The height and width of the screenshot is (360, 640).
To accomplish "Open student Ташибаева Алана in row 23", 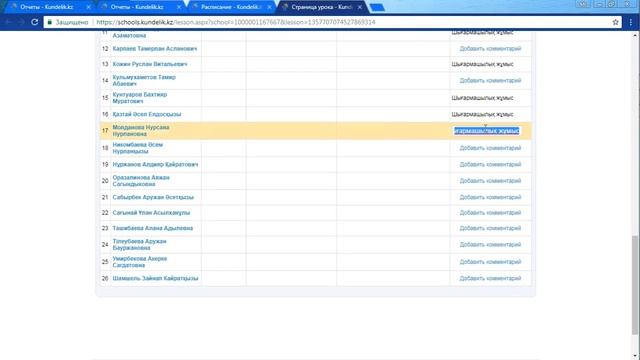I will (x=153, y=228).
